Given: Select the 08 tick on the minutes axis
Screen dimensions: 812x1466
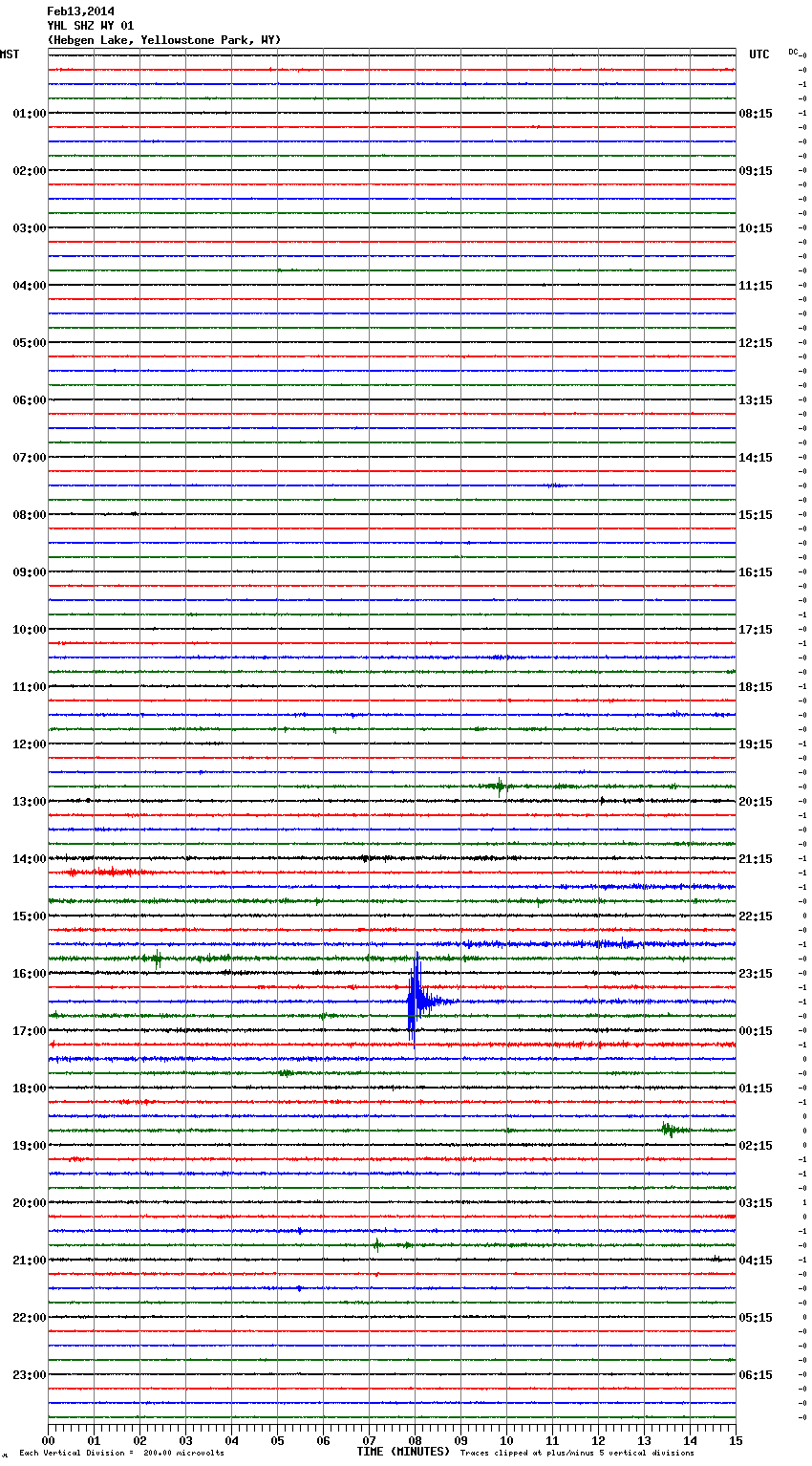Looking at the screenshot, I should [415, 1440].
